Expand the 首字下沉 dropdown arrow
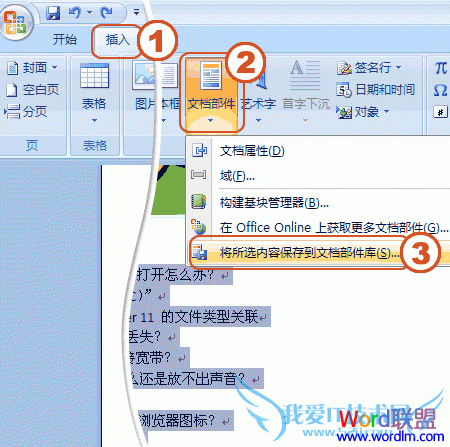 click(x=305, y=120)
